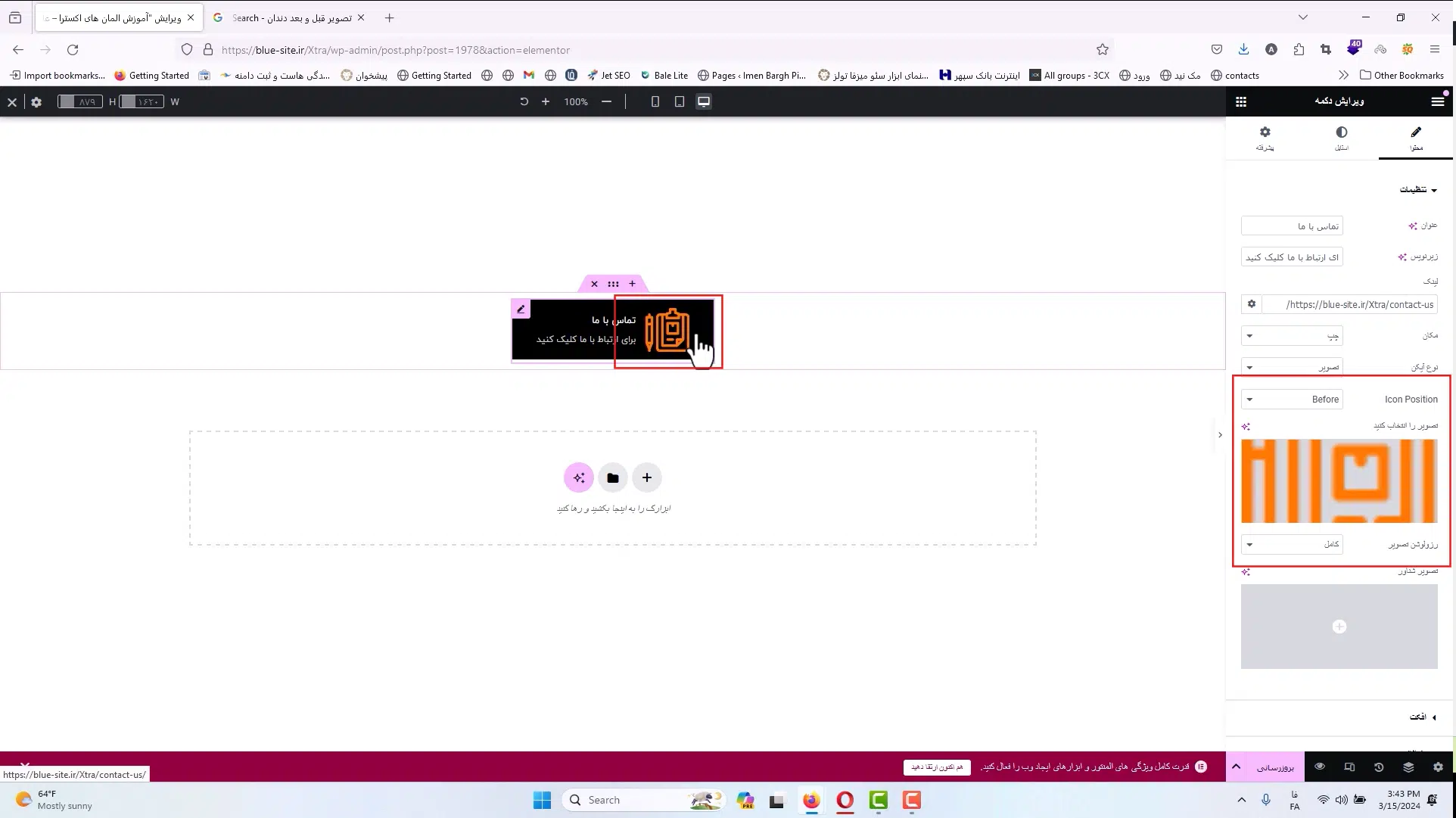1456x818 pixels.
Task: Switch to the پیشرفته (Advanced) tab
Action: click(1265, 138)
